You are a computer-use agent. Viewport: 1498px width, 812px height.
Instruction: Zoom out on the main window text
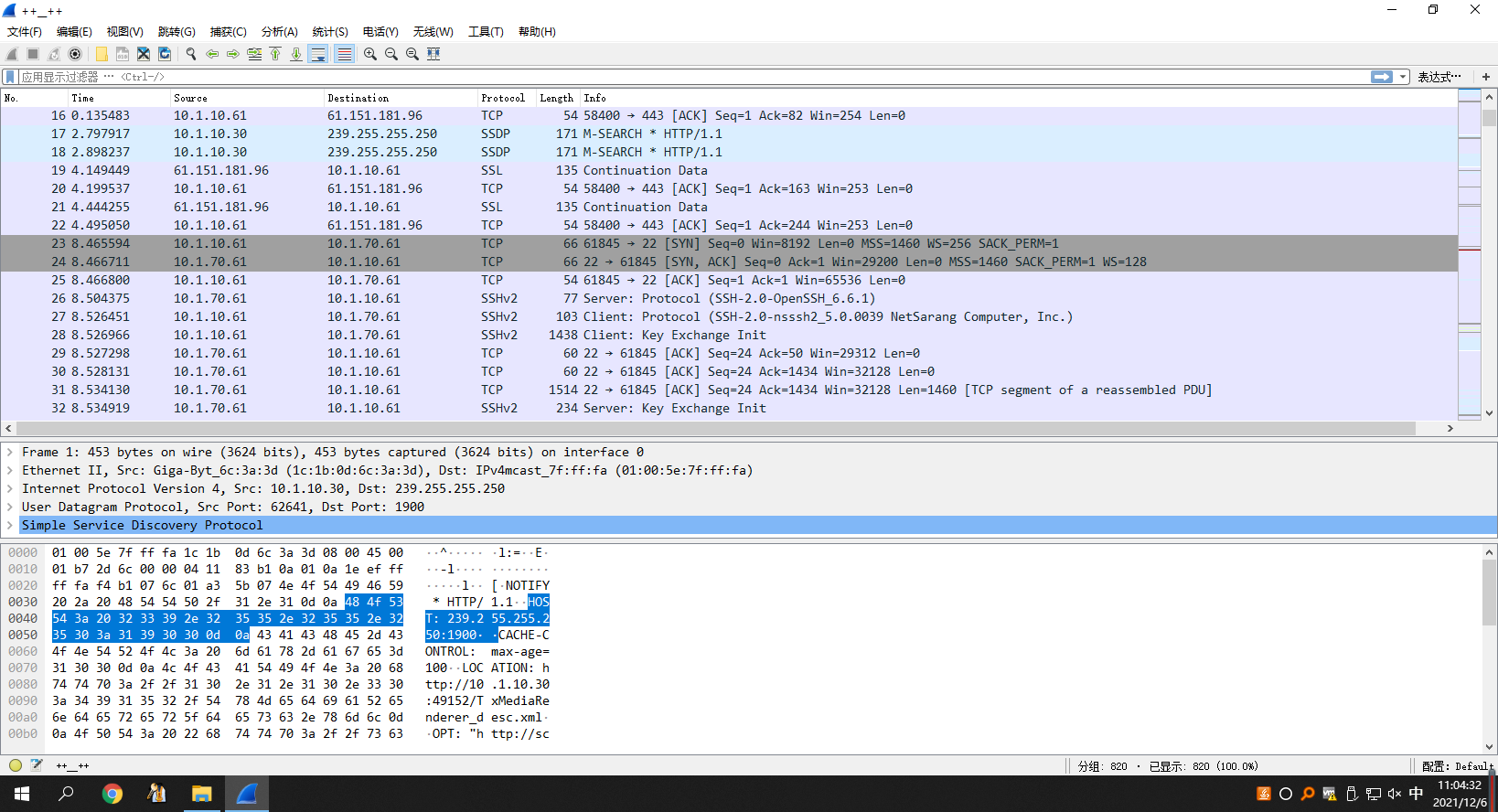[391, 54]
